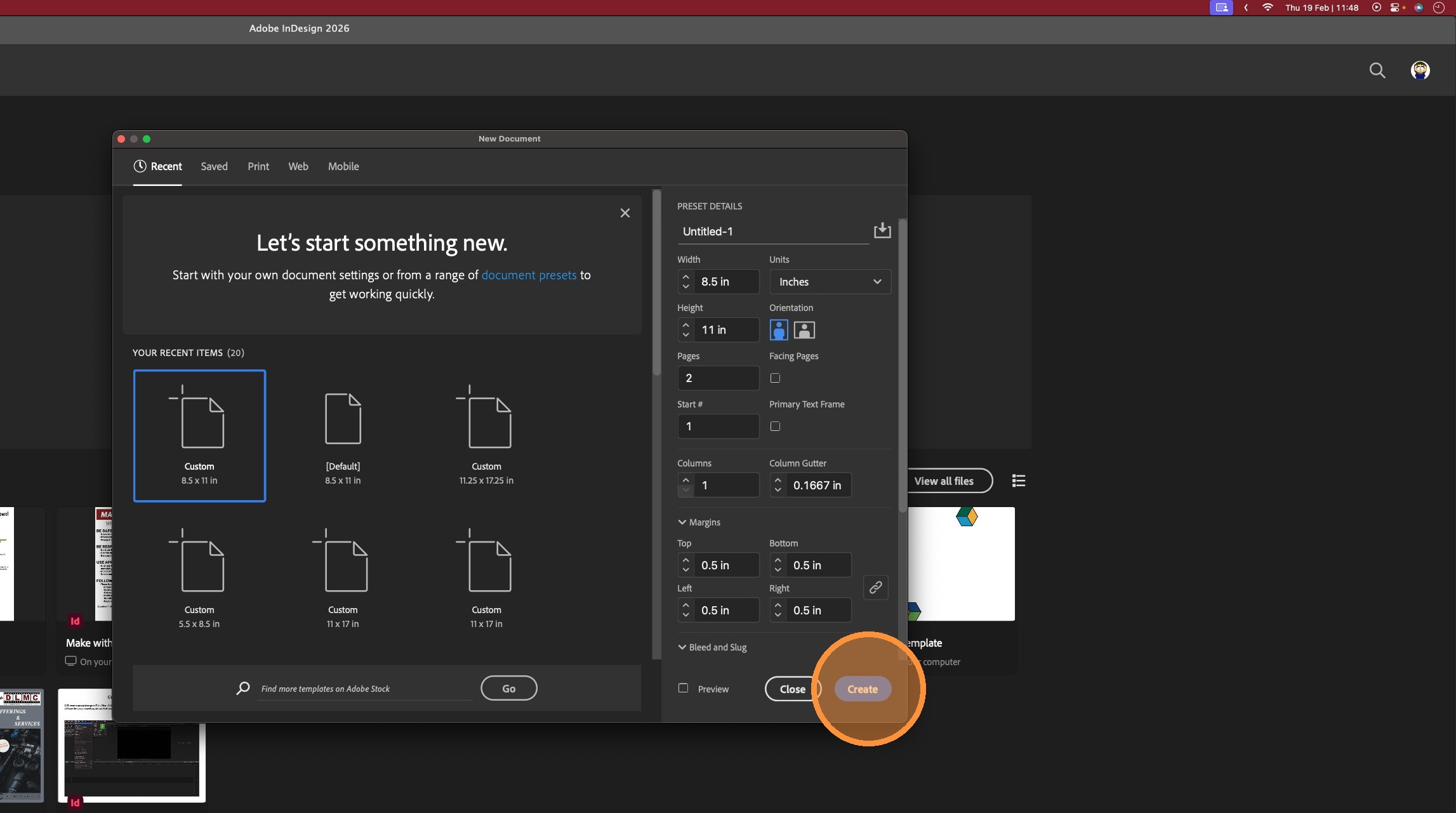Select the Custom 8.5 x 11 in preset
This screenshot has width=1456, height=813.
click(199, 436)
